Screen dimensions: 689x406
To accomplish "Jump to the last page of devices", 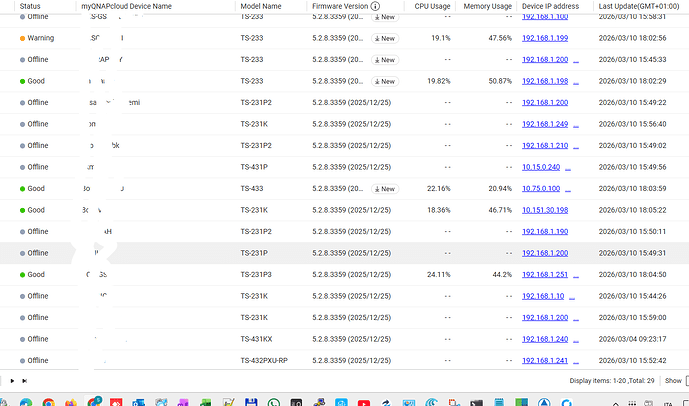I will click(x=24, y=381).
